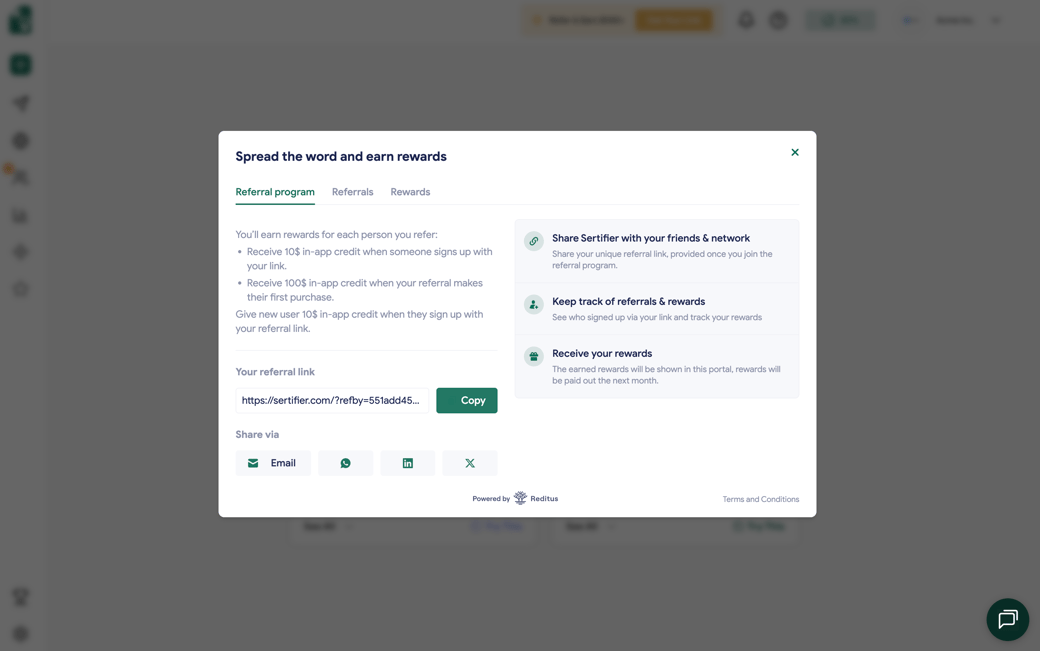Click the chain link icon beside Share Sertifier
This screenshot has width=1040, height=651.
534,241
